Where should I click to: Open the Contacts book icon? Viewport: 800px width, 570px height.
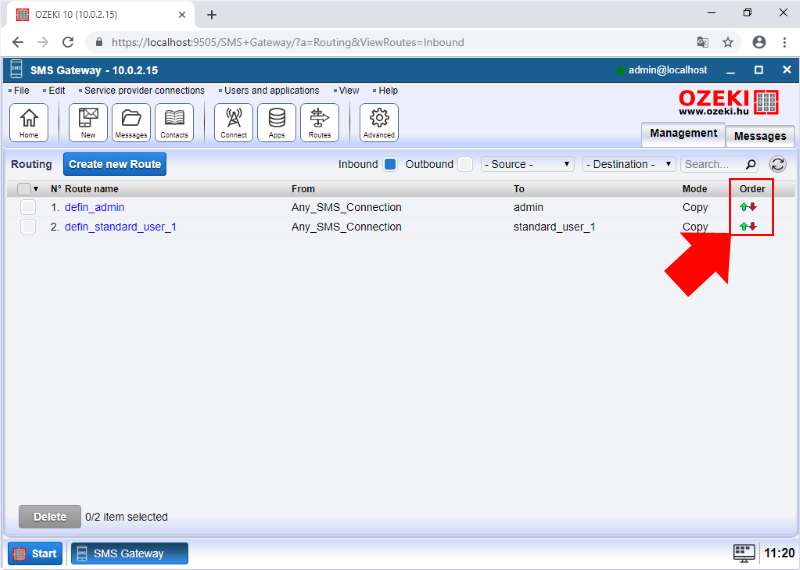coord(174,122)
